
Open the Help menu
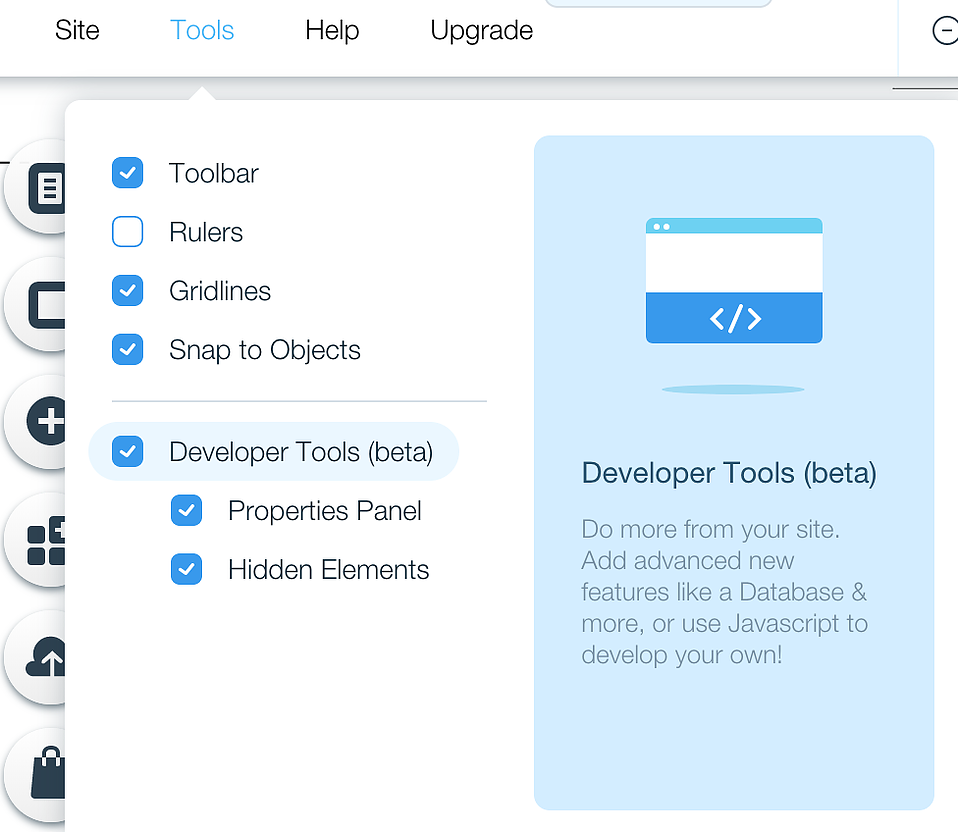coord(332,30)
